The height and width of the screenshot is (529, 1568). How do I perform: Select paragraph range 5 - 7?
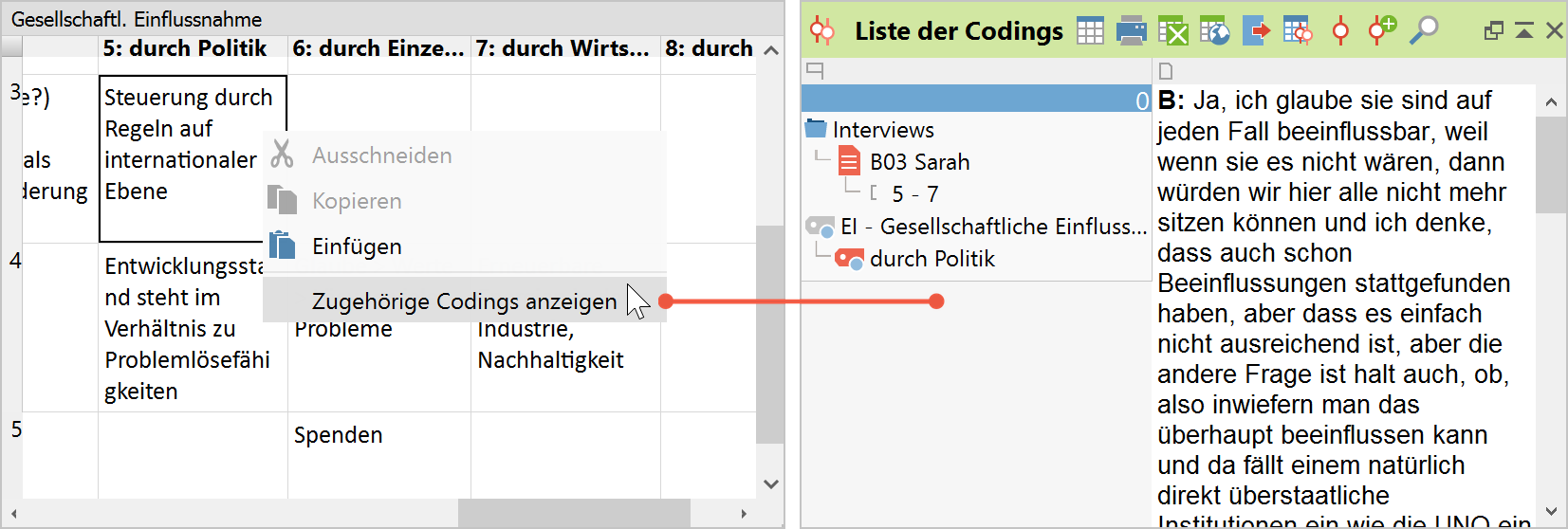coord(915,194)
